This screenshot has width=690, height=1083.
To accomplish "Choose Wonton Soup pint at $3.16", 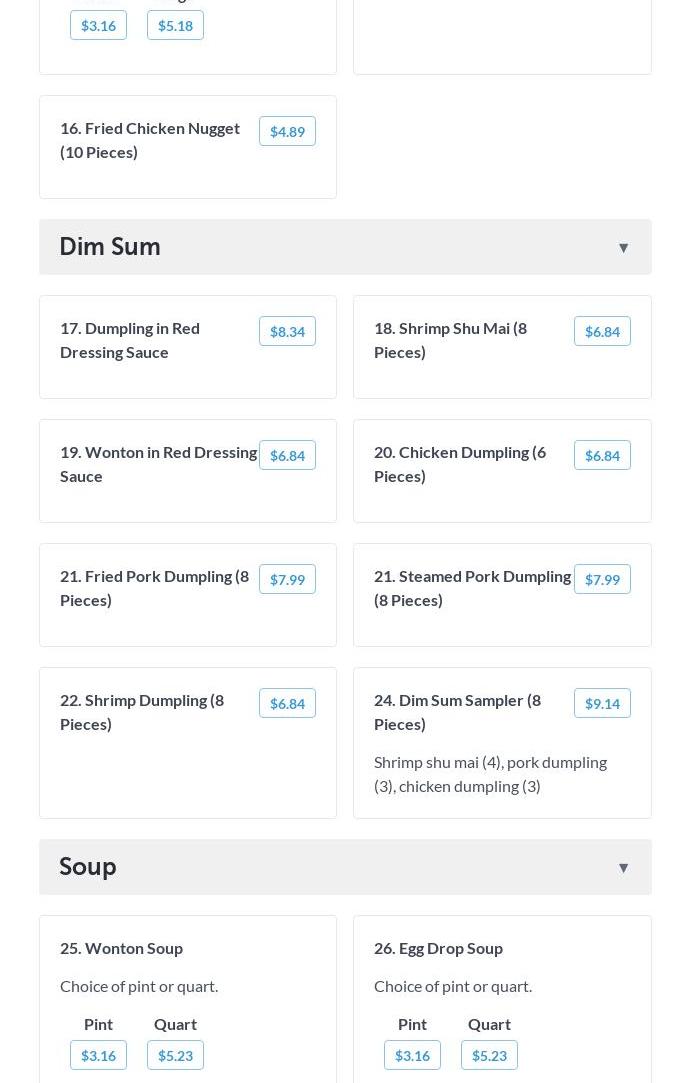I will coord(98,1055).
